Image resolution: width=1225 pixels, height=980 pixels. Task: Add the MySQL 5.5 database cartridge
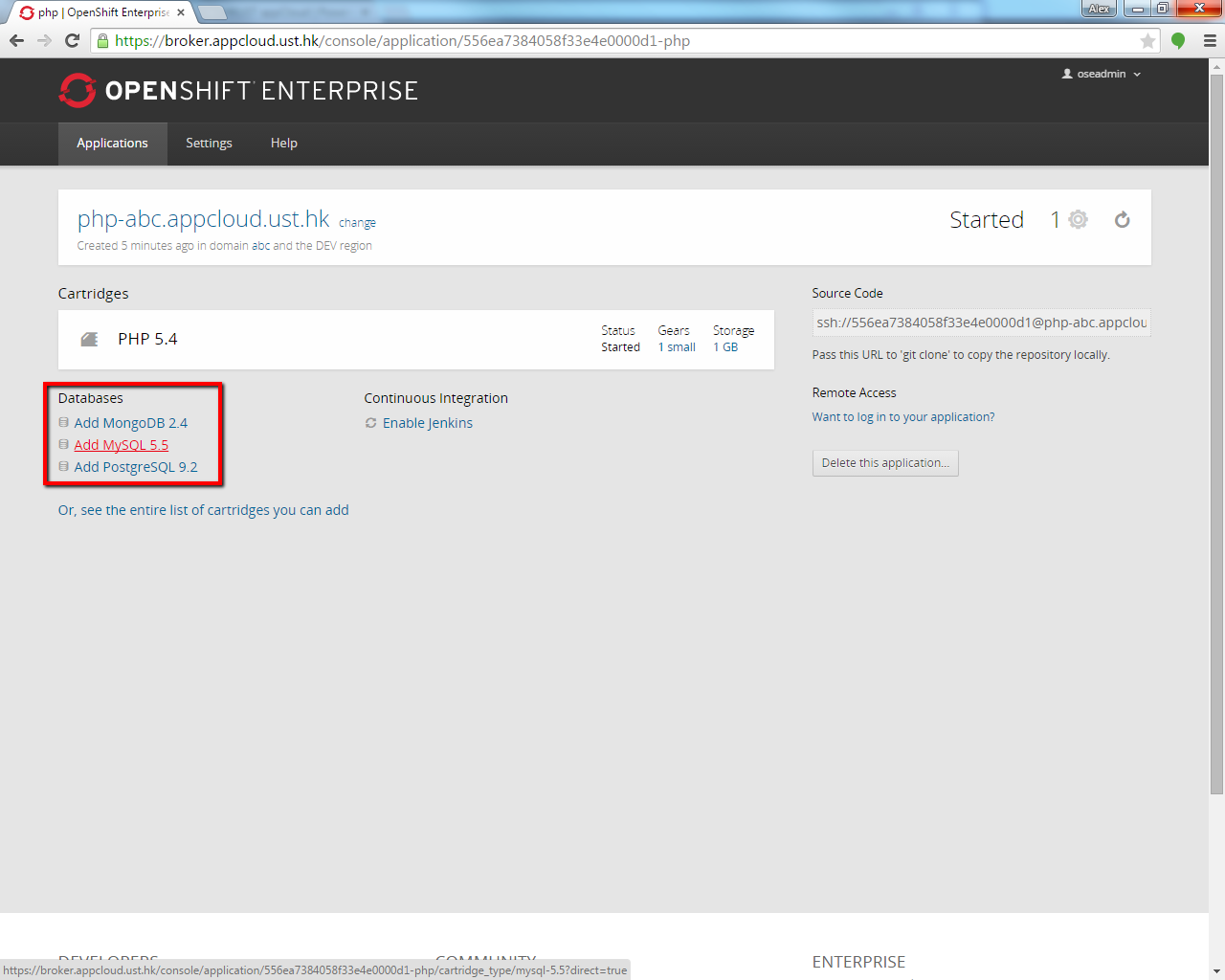(x=121, y=445)
